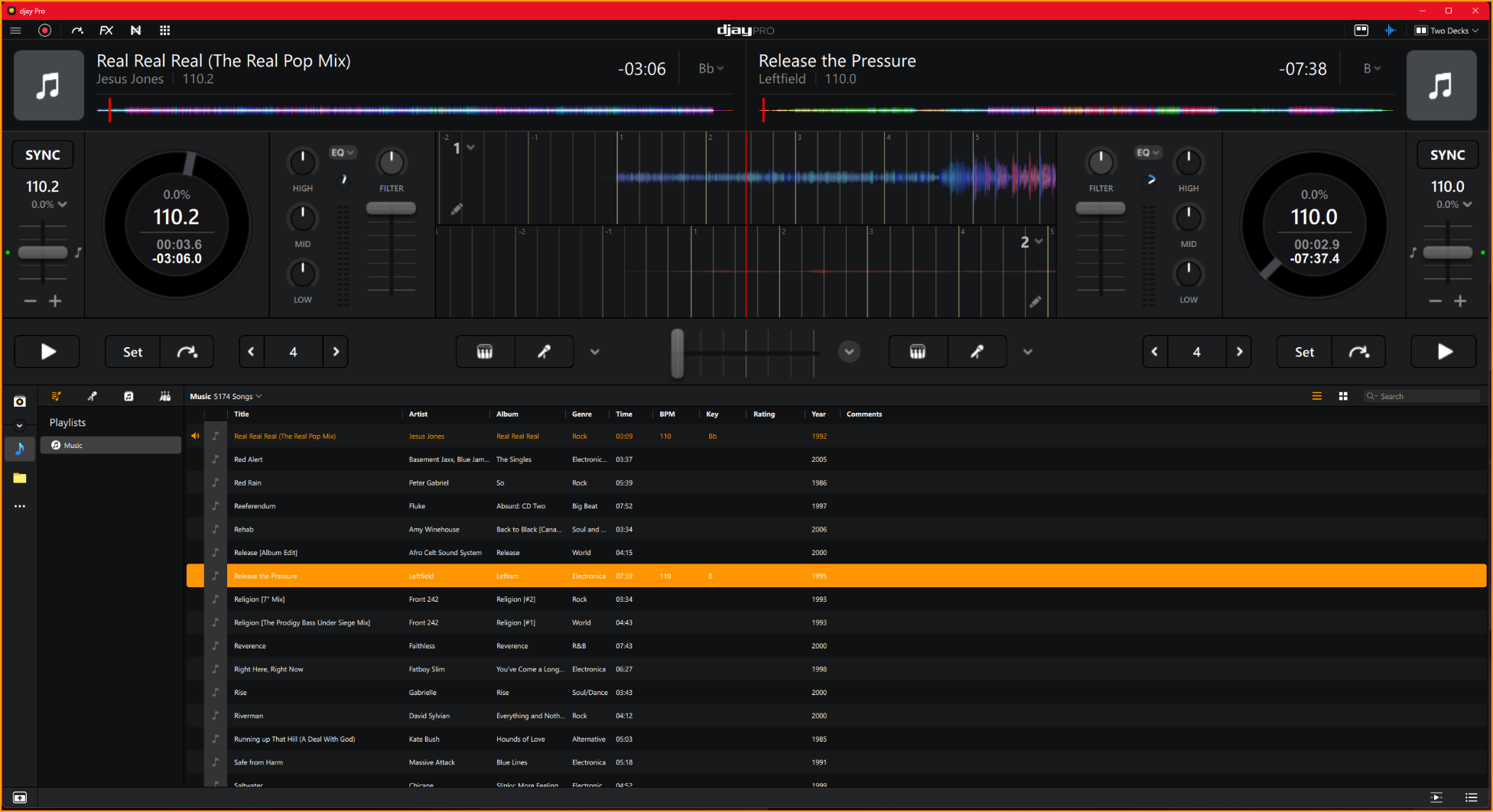Click deck 1 pitch bend minus button
Screen dimensions: 1493x812
pyautogui.click(x=31, y=301)
